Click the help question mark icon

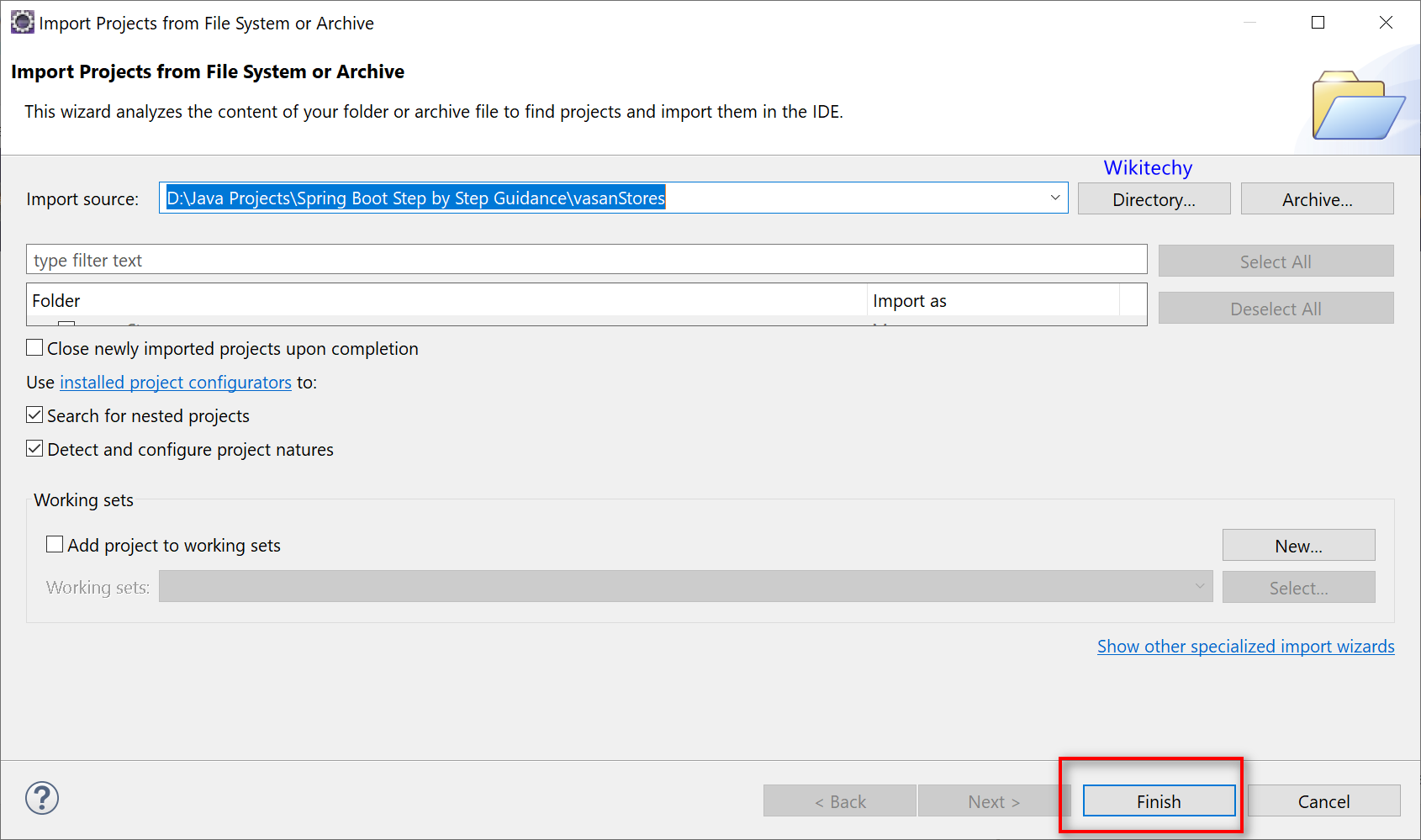pos(42,798)
